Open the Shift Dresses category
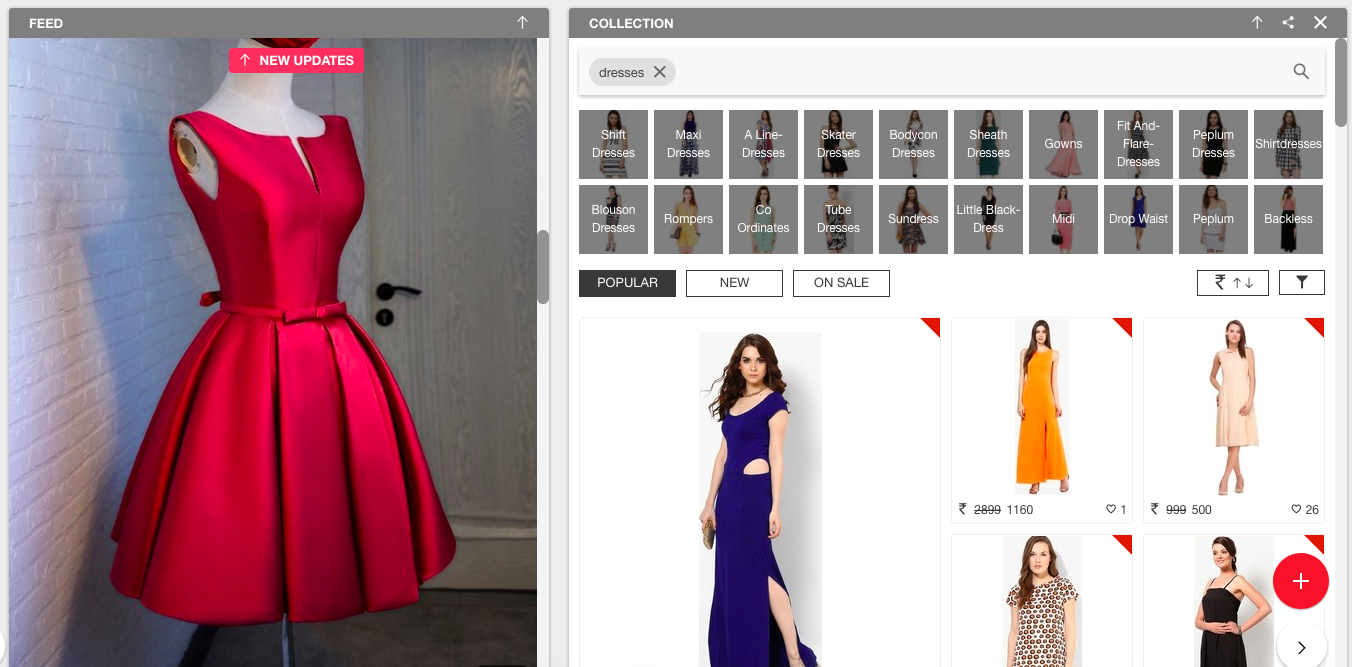The image size is (1352, 667). [x=613, y=144]
